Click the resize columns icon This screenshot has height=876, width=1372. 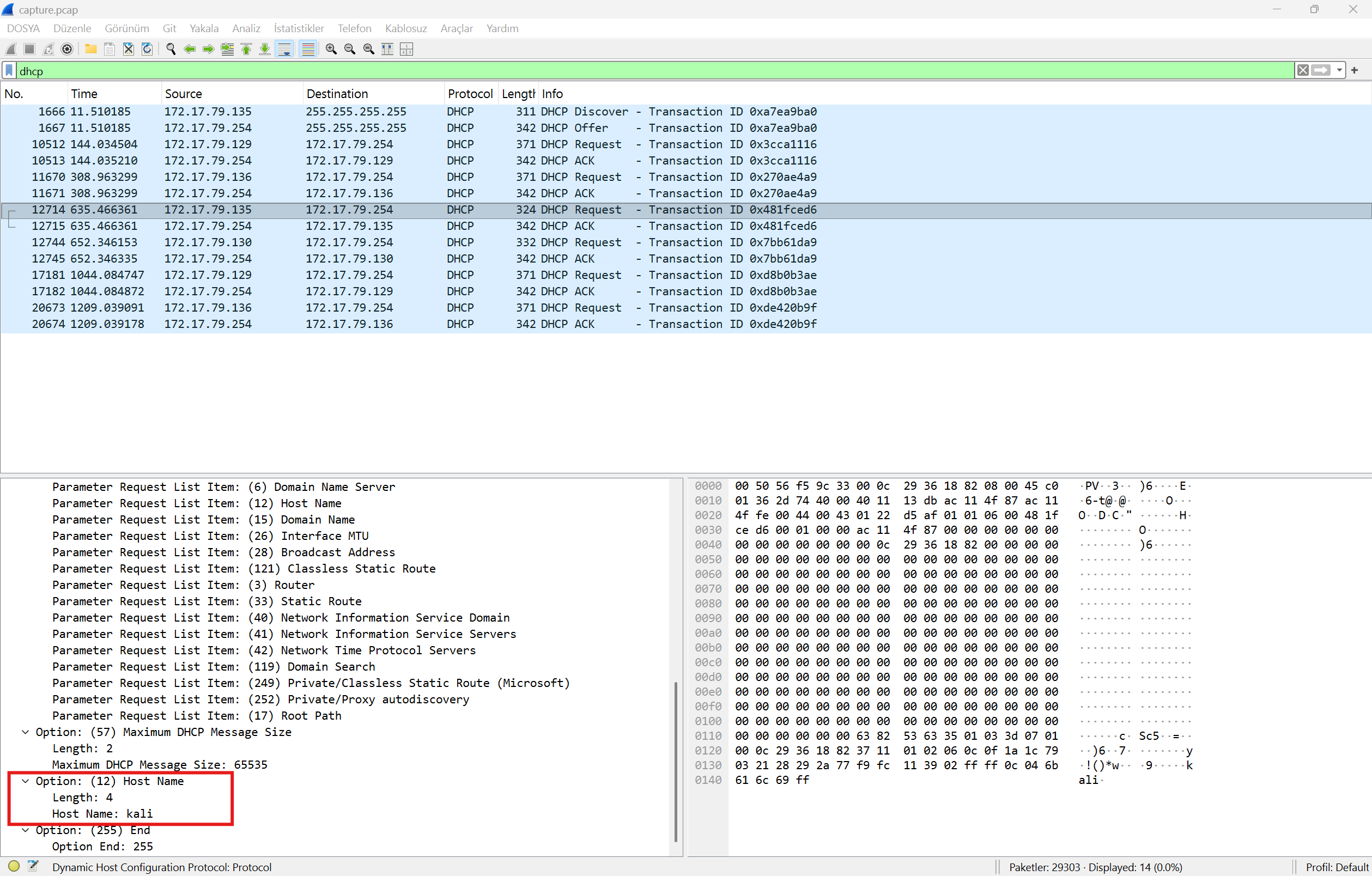387,49
